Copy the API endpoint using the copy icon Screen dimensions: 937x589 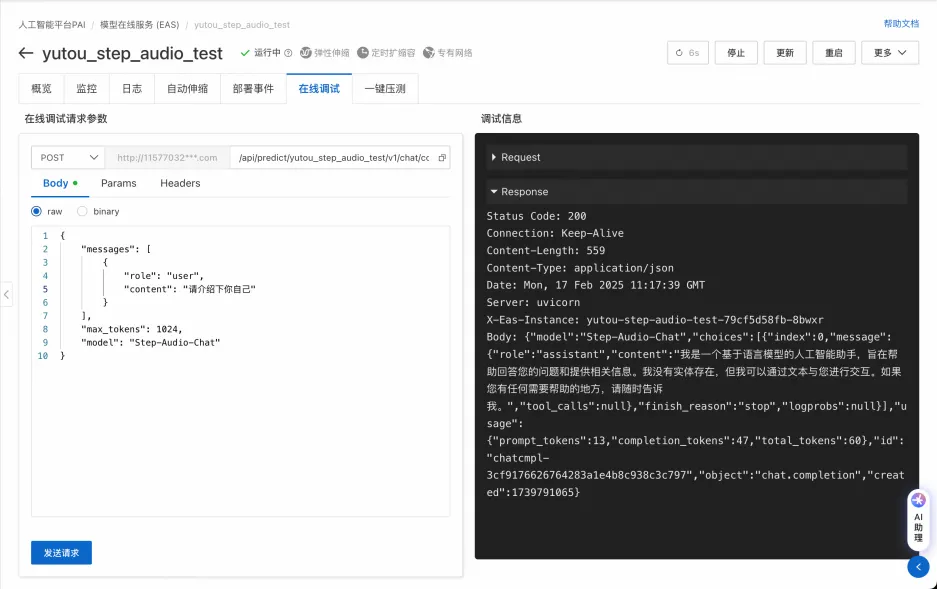[x=441, y=157]
